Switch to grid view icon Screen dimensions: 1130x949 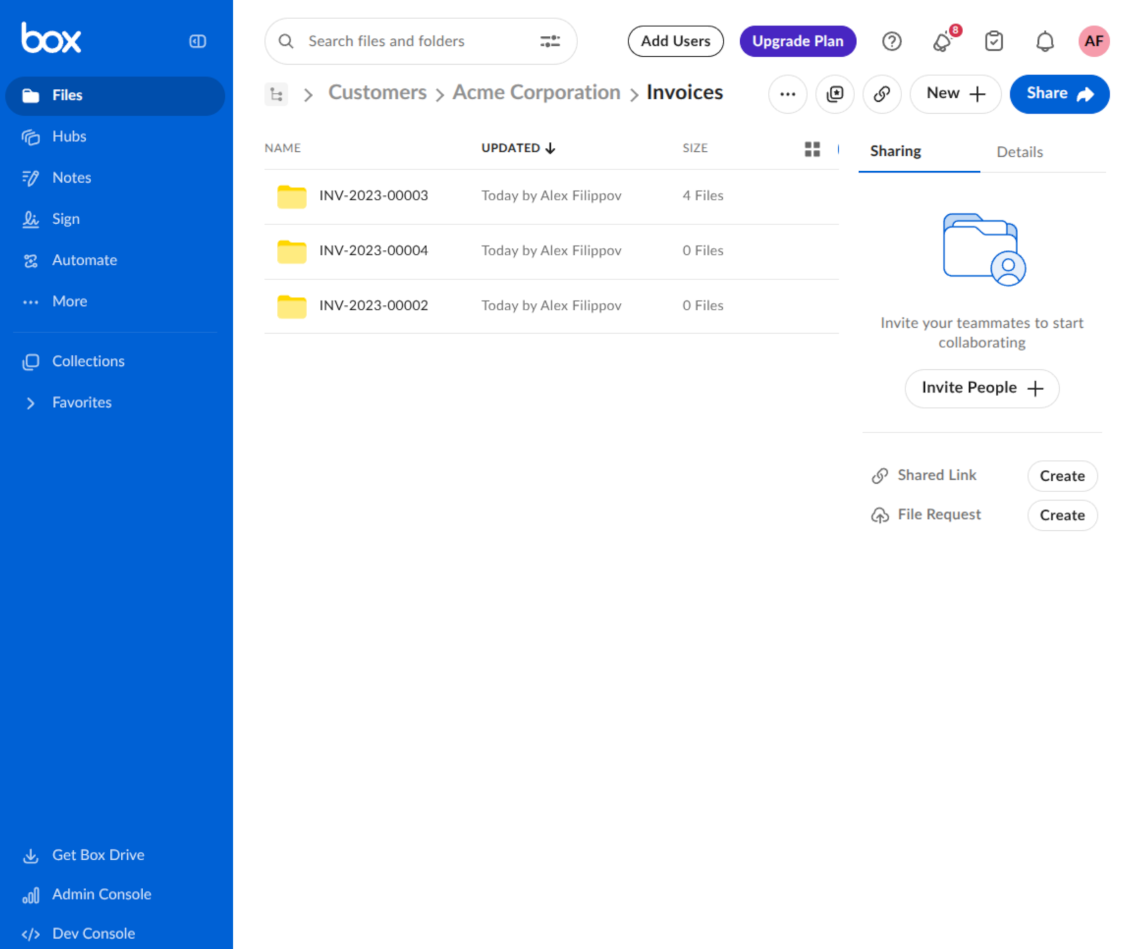tap(812, 148)
